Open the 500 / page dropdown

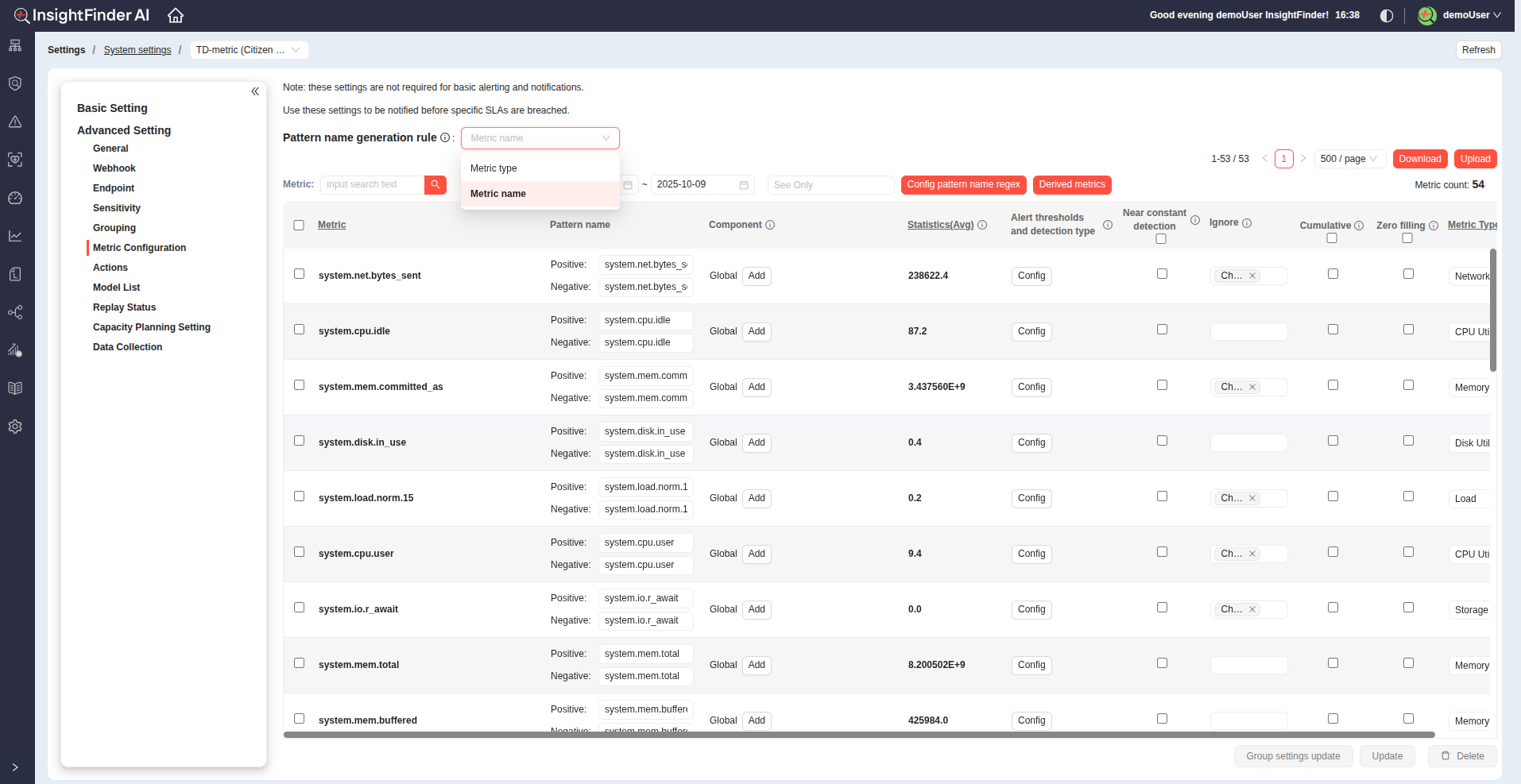(x=1349, y=159)
